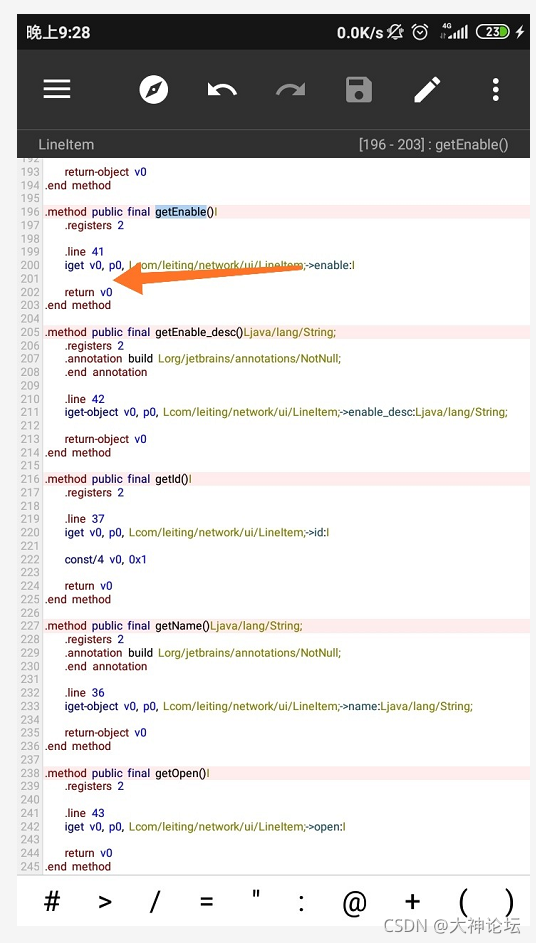
Task: Save the file with floppy icon
Action: tap(359, 90)
